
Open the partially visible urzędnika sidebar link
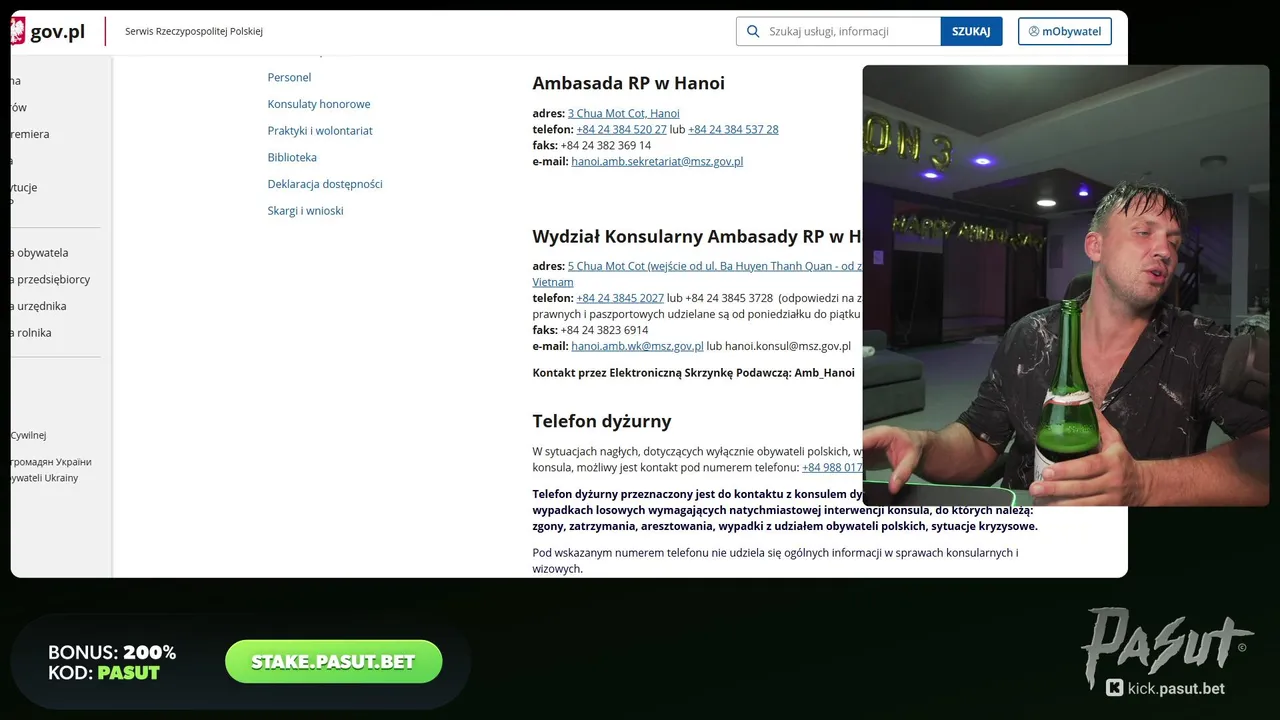click(x=39, y=306)
